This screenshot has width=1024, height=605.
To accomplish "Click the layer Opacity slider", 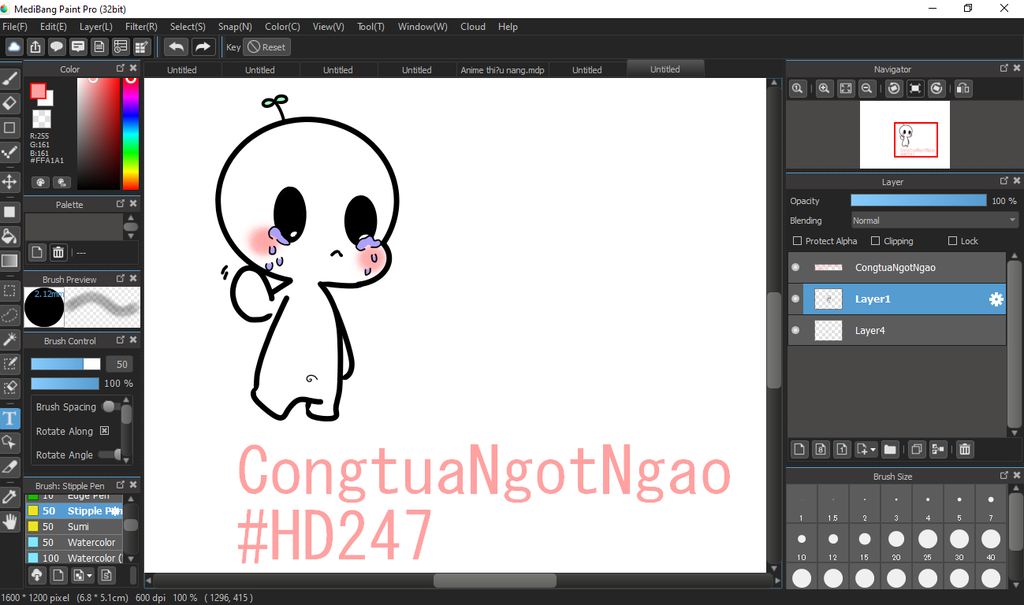I will (x=918, y=201).
